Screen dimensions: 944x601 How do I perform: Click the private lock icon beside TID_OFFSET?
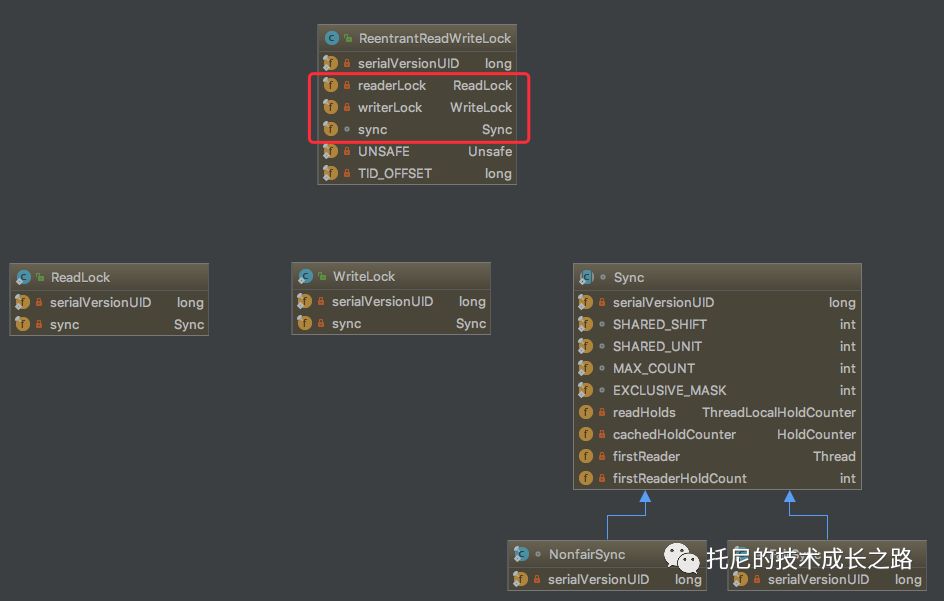click(x=347, y=173)
